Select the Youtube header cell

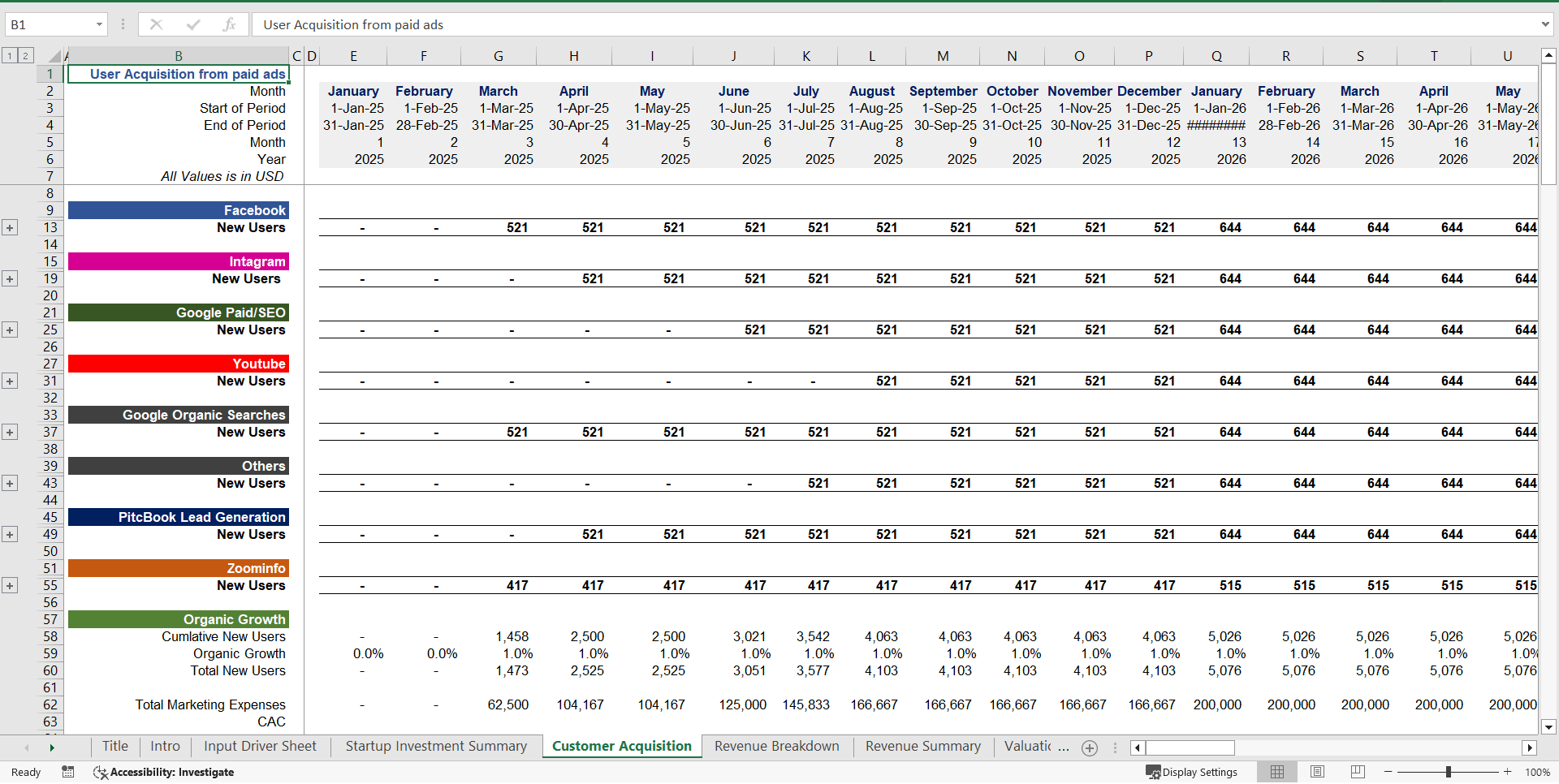[x=178, y=364]
